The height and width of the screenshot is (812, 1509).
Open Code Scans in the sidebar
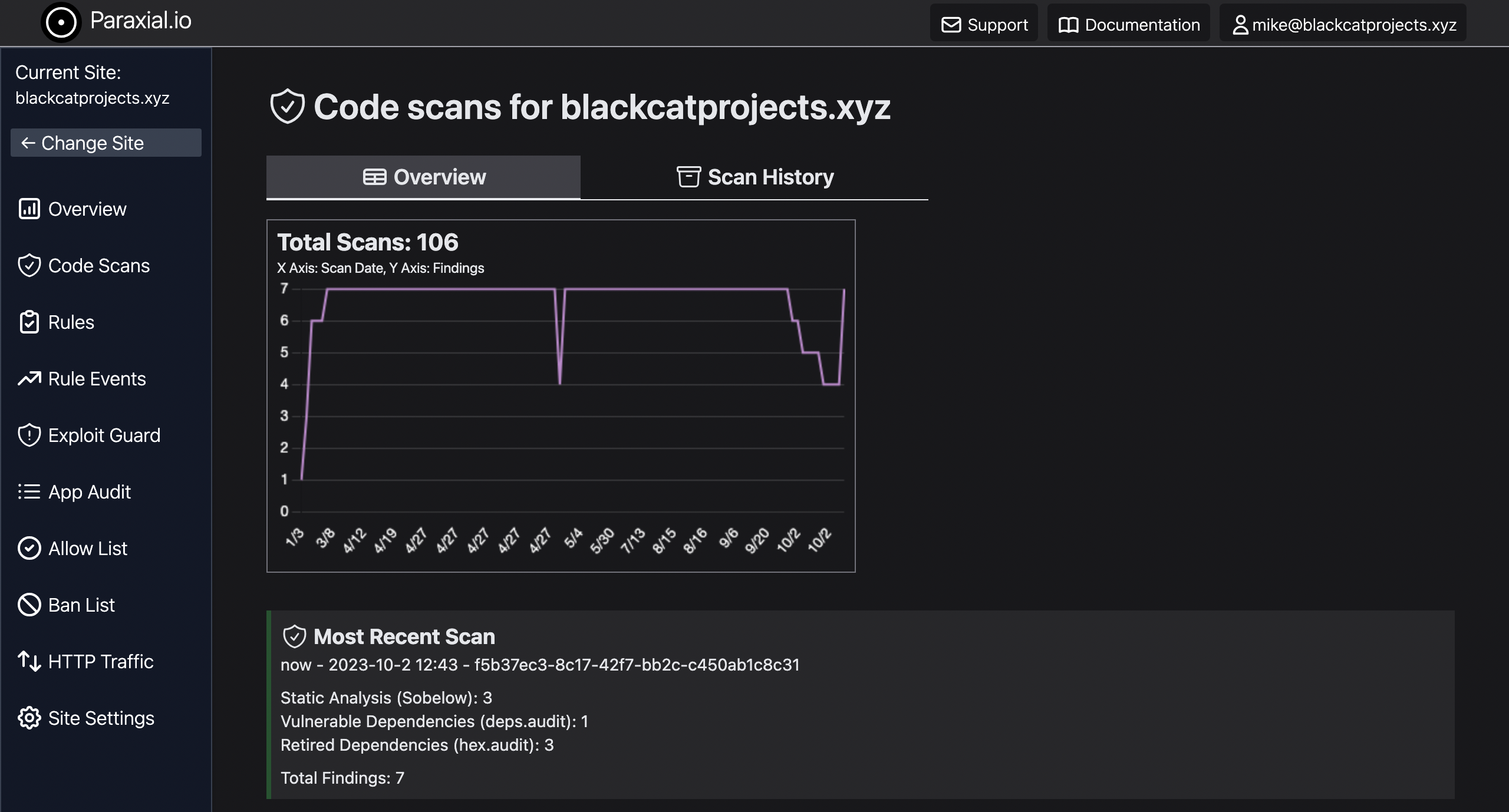point(84,265)
